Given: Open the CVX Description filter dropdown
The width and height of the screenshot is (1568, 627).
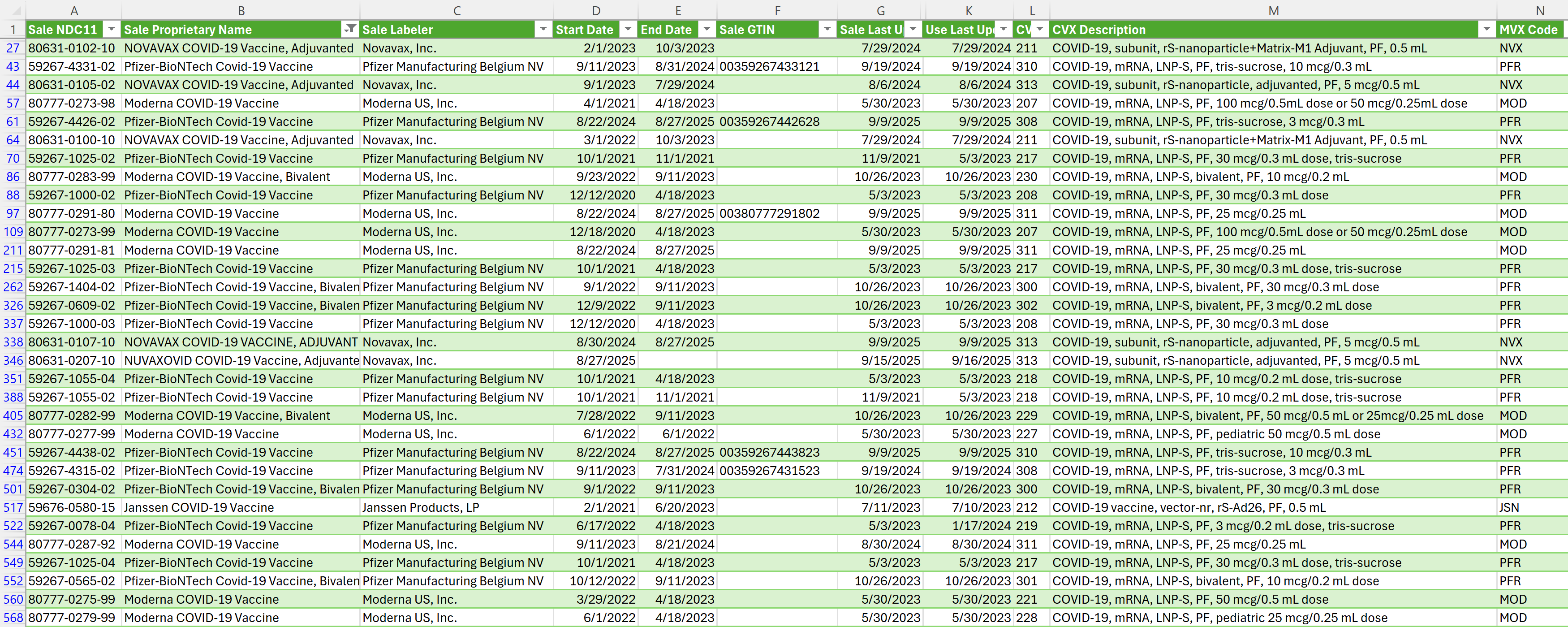Looking at the screenshot, I should click(x=1486, y=29).
